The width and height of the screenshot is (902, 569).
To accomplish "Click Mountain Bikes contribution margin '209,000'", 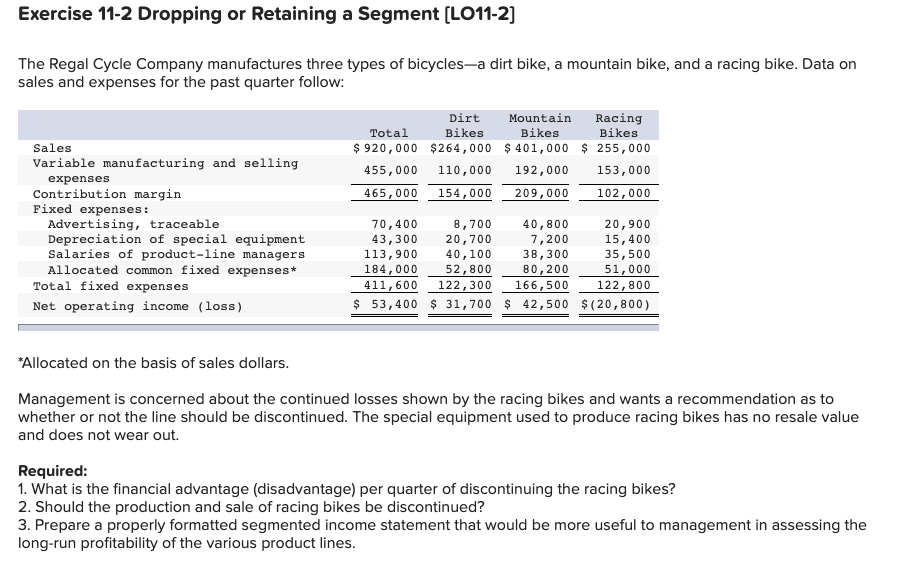I will (541, 193).
